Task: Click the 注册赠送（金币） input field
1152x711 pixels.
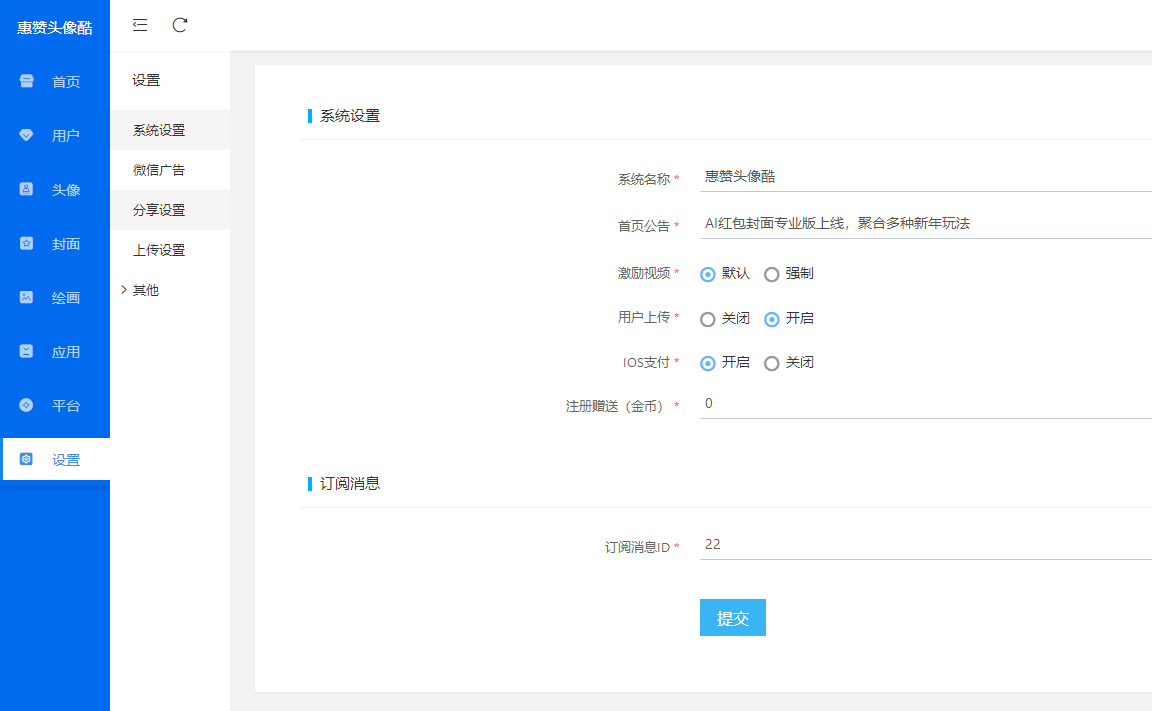Action: (926, 403)
